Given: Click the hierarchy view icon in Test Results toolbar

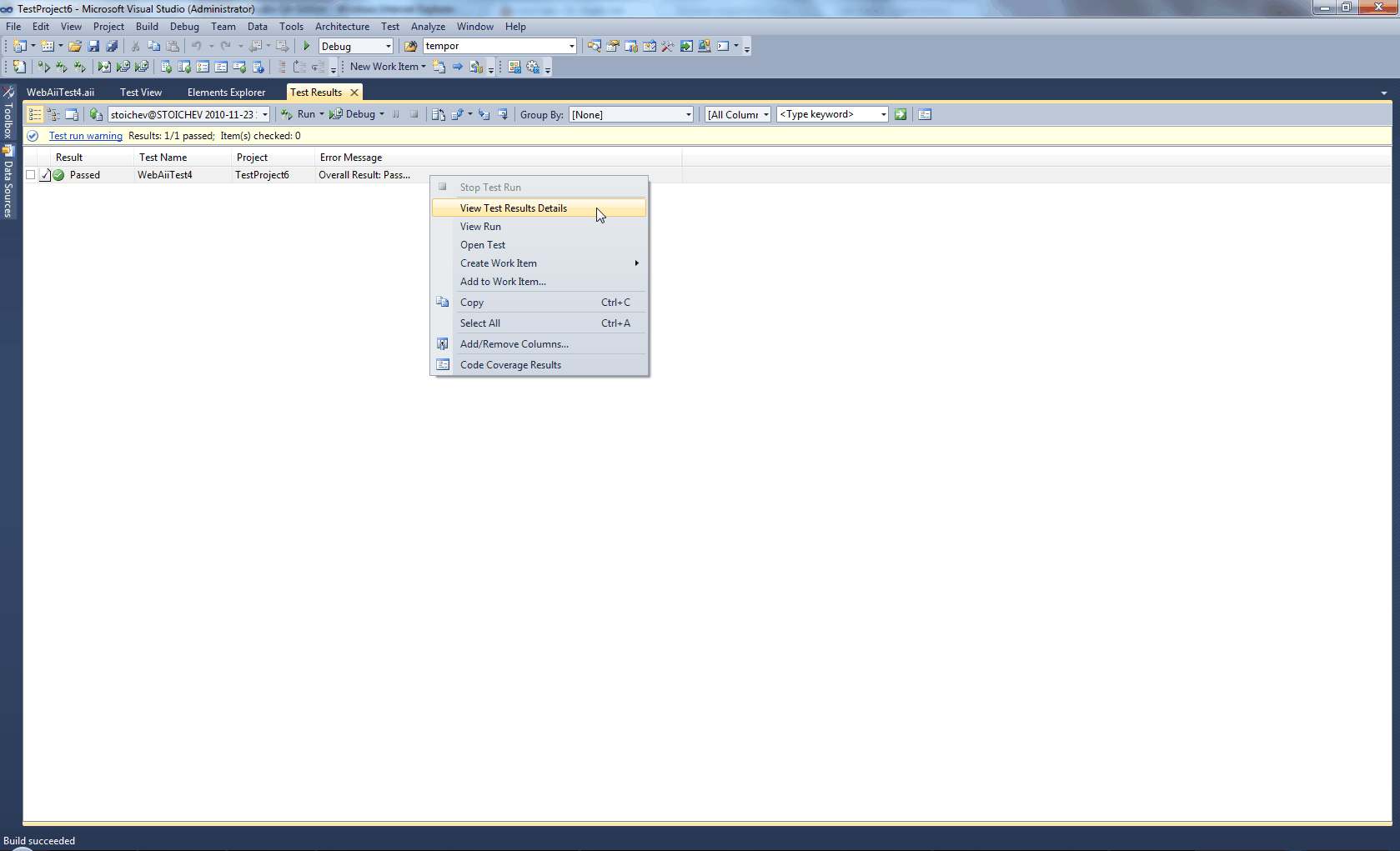Looking at the screenshot, I should point(53,115).
